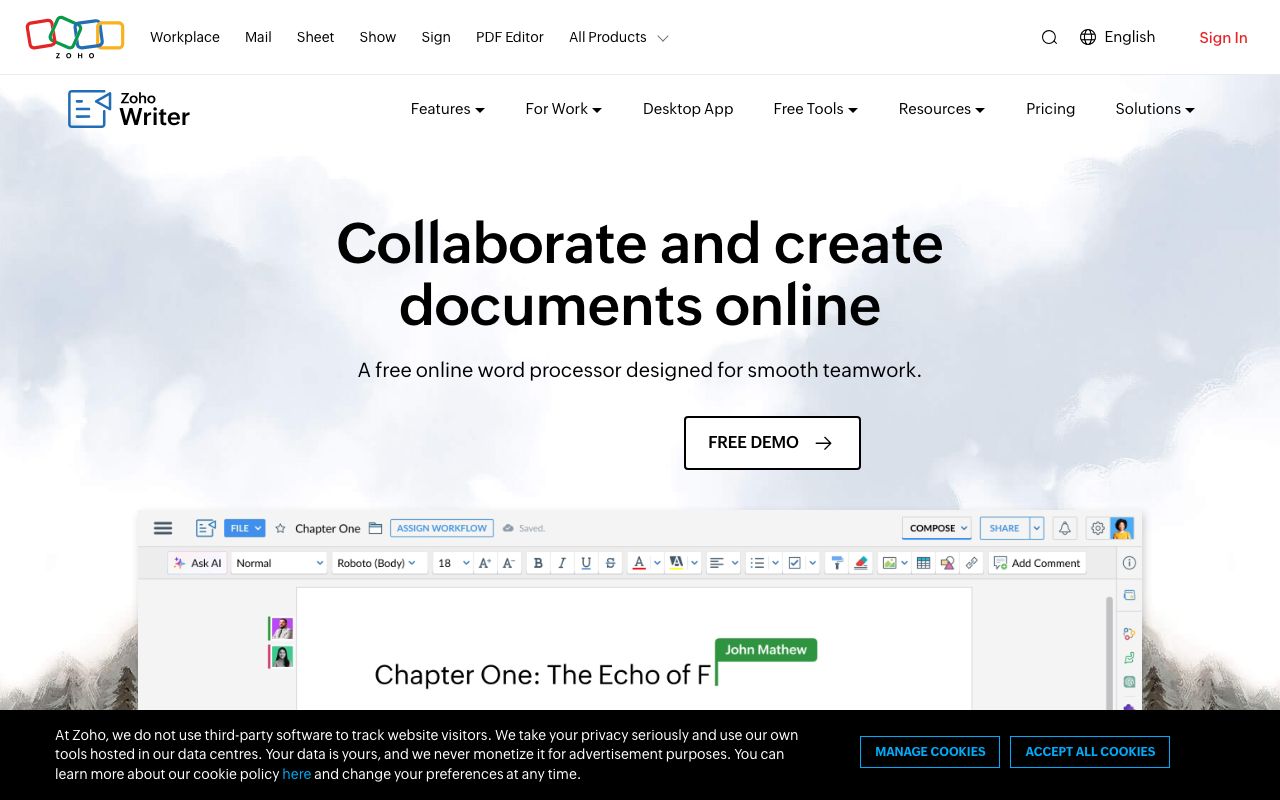Click the green sign icon in the sidebar

[x=1129, y=658]
